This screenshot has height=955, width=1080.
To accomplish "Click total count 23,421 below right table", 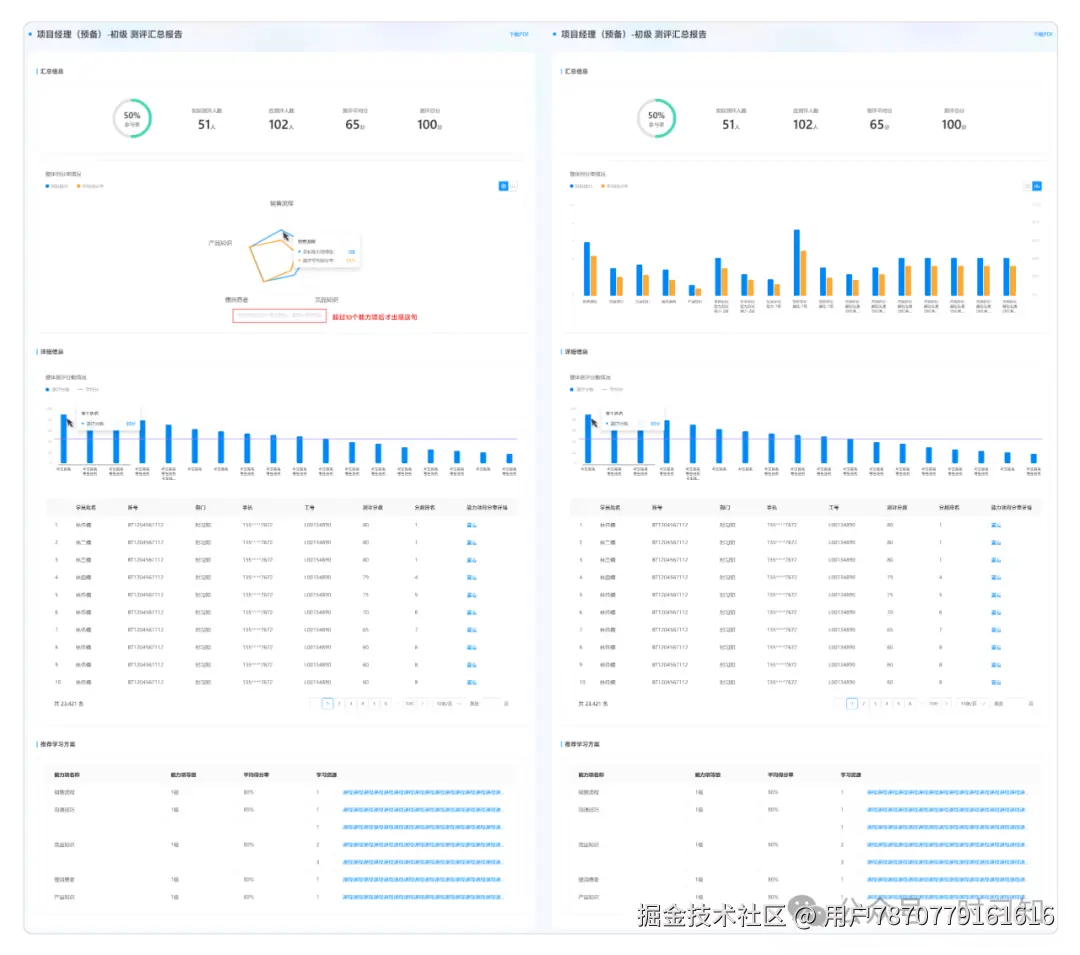I will click(x=593, y=704).
